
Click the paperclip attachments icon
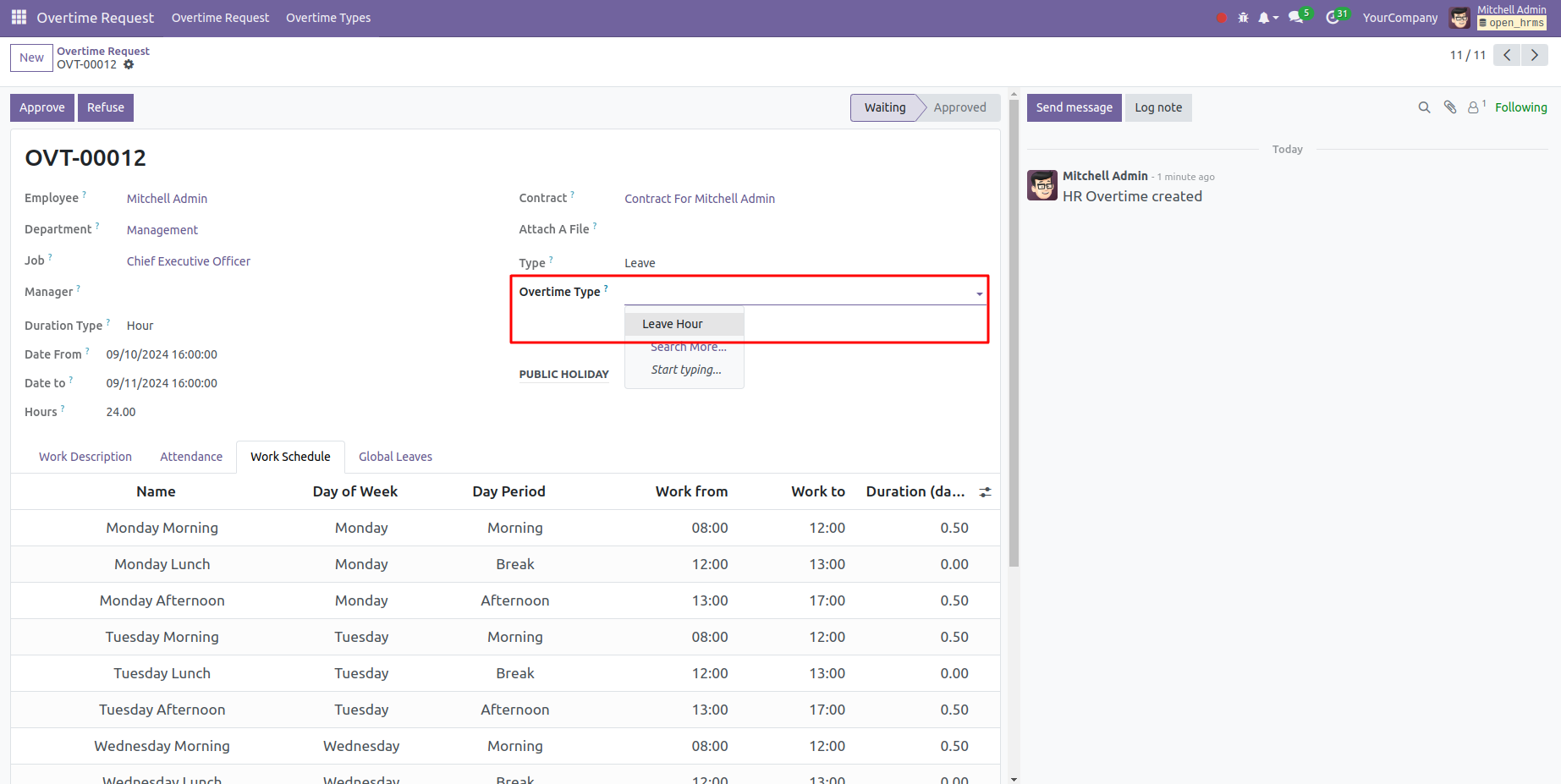1450,107
